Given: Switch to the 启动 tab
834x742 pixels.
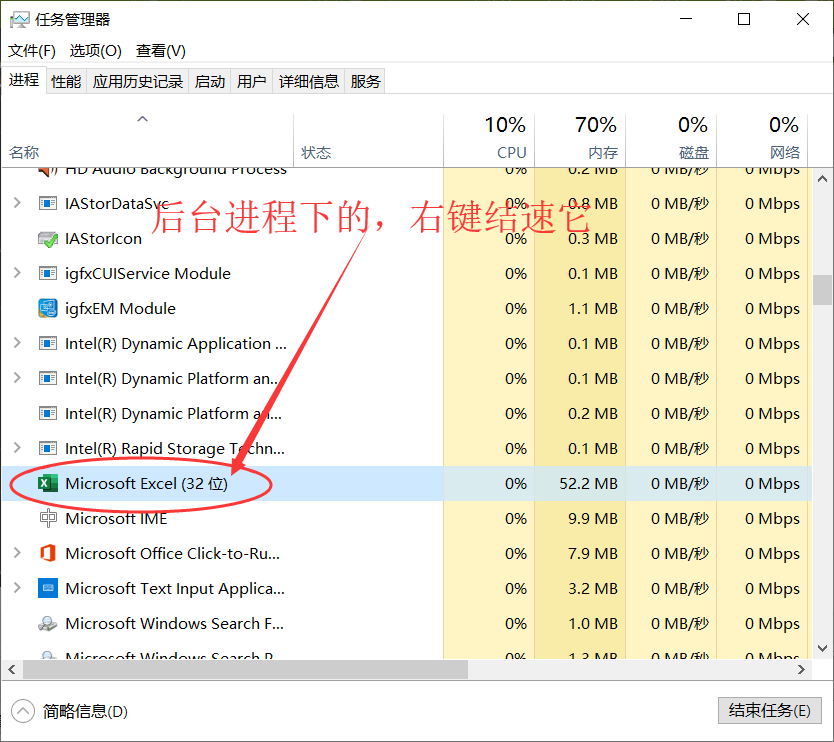Looking at the screenshot, I should click(x=210, y=81).
